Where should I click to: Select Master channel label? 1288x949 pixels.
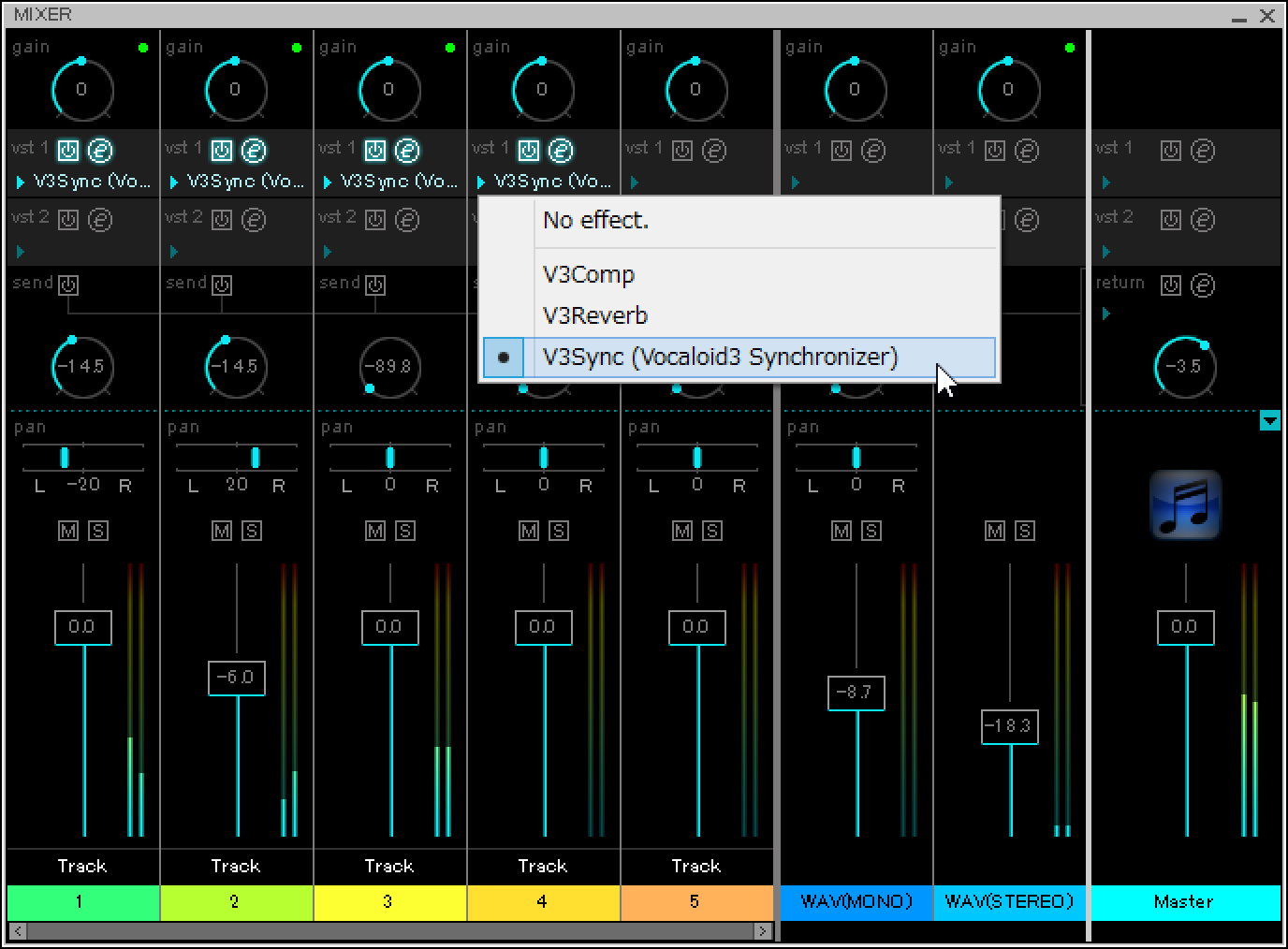pyautogui.click(x=1185, y=902)
